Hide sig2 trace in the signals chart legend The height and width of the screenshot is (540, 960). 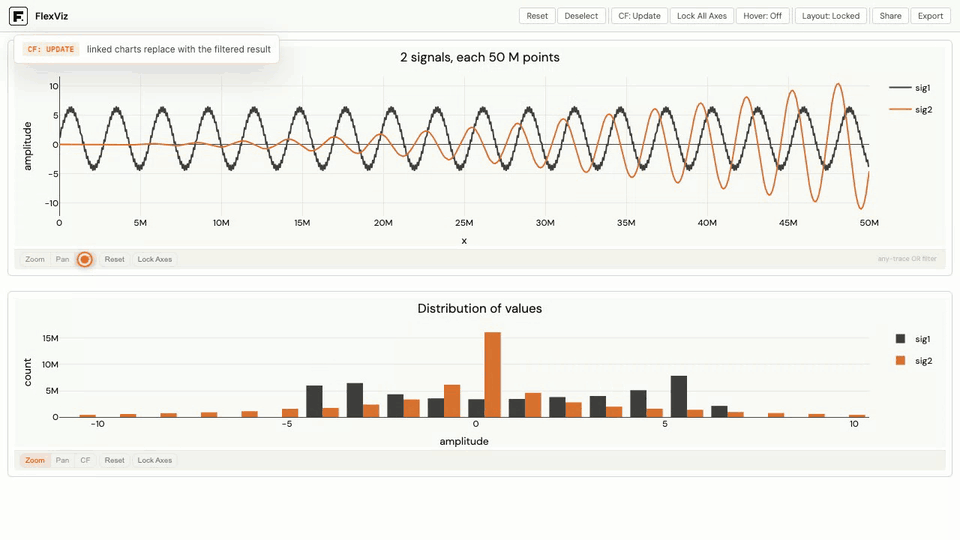pos(910,110)
